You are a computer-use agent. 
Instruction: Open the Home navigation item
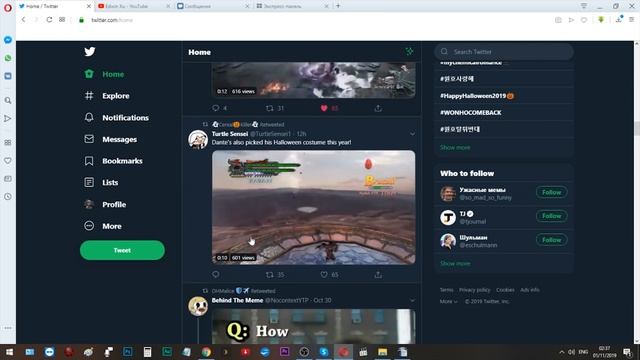click(x=104, y=74)
